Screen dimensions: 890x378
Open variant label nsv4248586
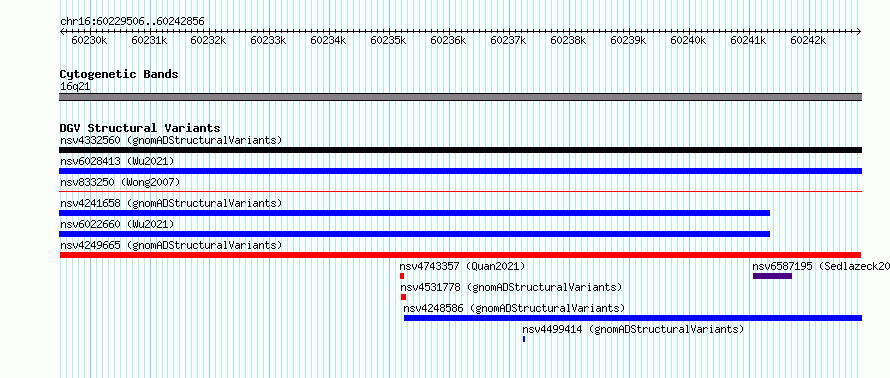pos(514,308)
